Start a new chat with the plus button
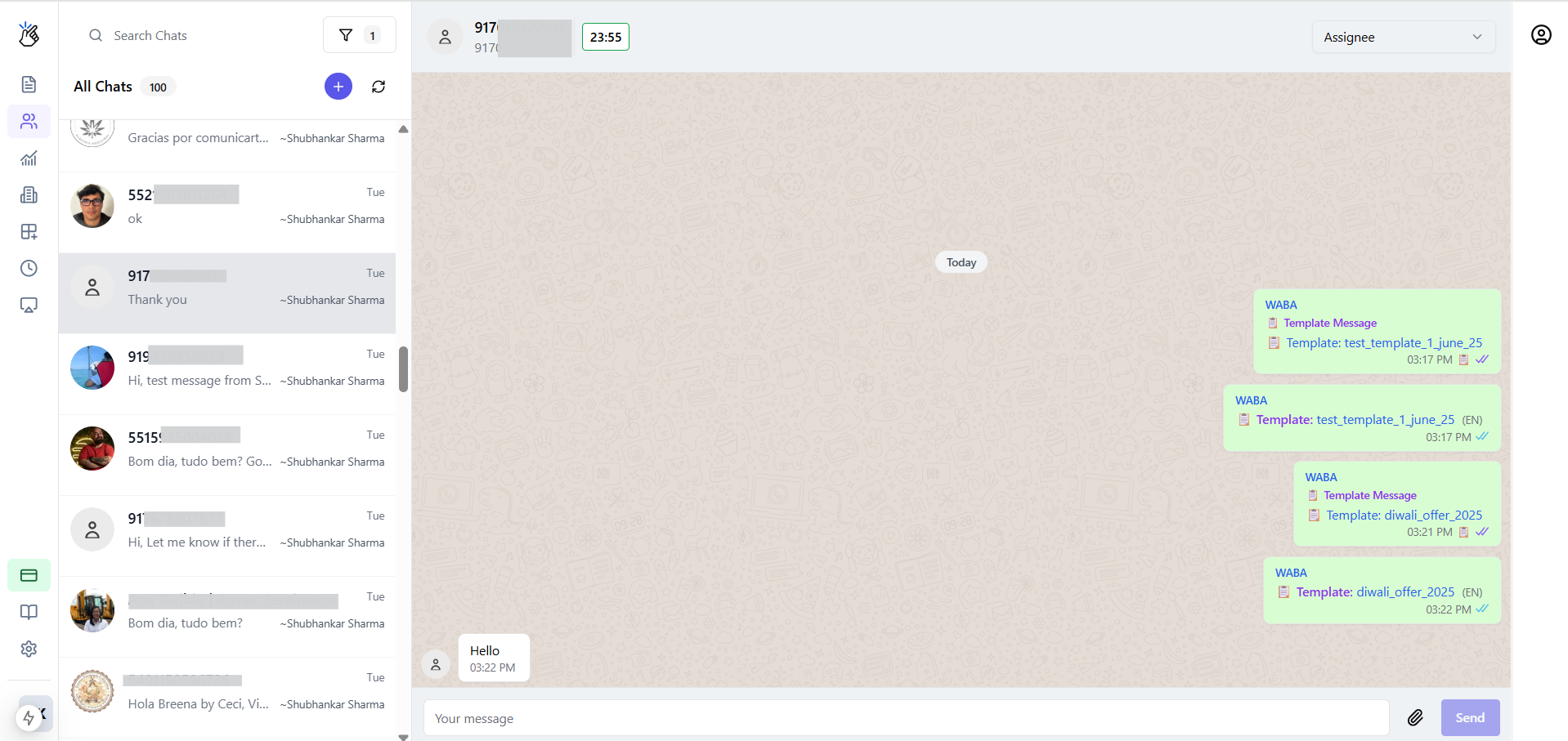The image size is (1568, 741). (x=338, y=86)
